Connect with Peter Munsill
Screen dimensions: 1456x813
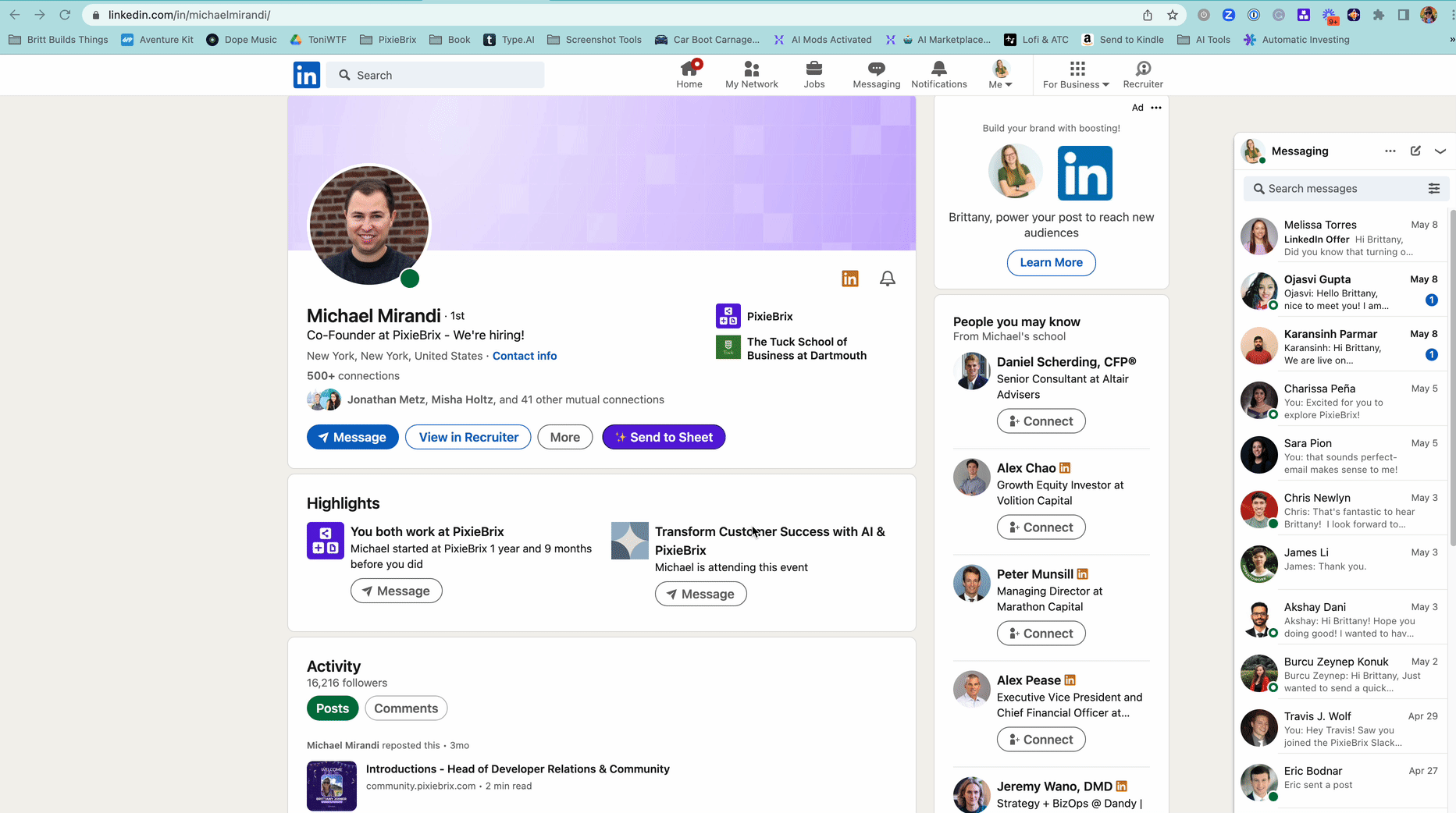(x=1041, y=634)
